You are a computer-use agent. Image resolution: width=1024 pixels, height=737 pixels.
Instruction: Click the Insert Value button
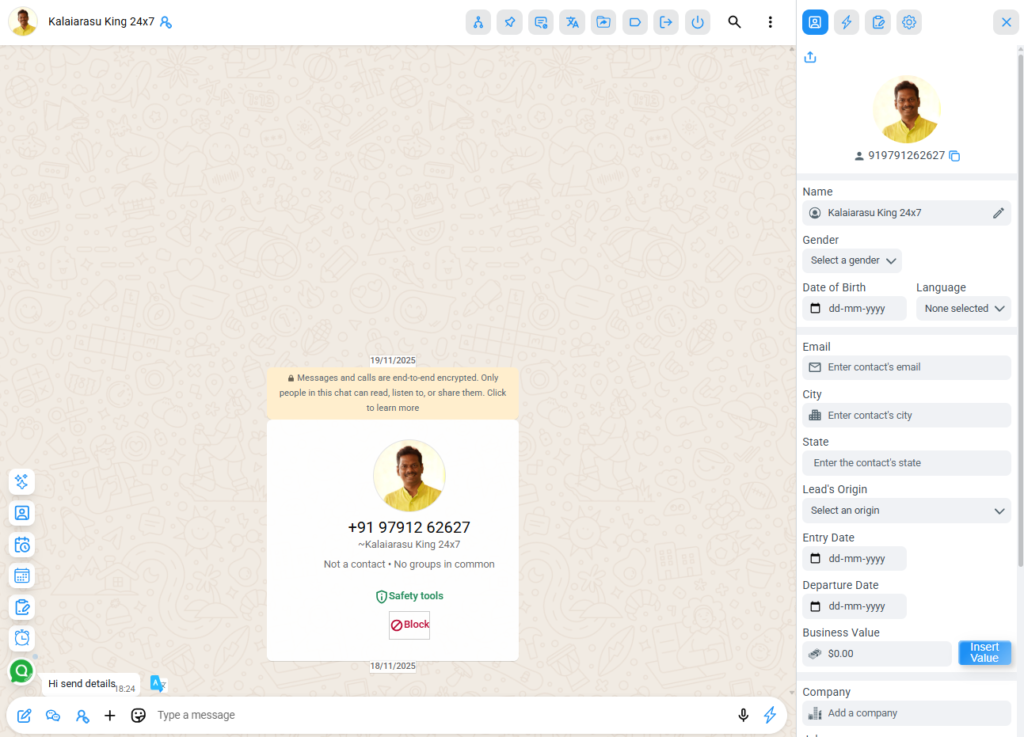pos(984,653)
